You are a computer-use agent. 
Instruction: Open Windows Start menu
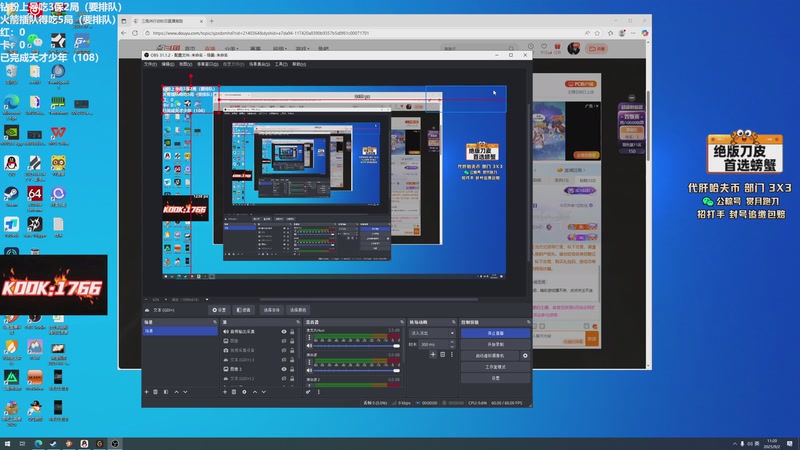click(7, 444)
